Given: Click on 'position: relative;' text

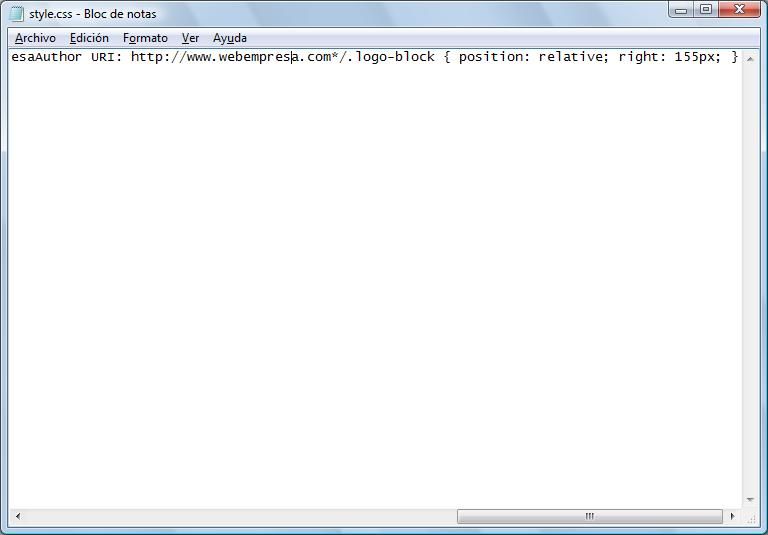Looking at the screenshot, I should (x=534, y=57).
